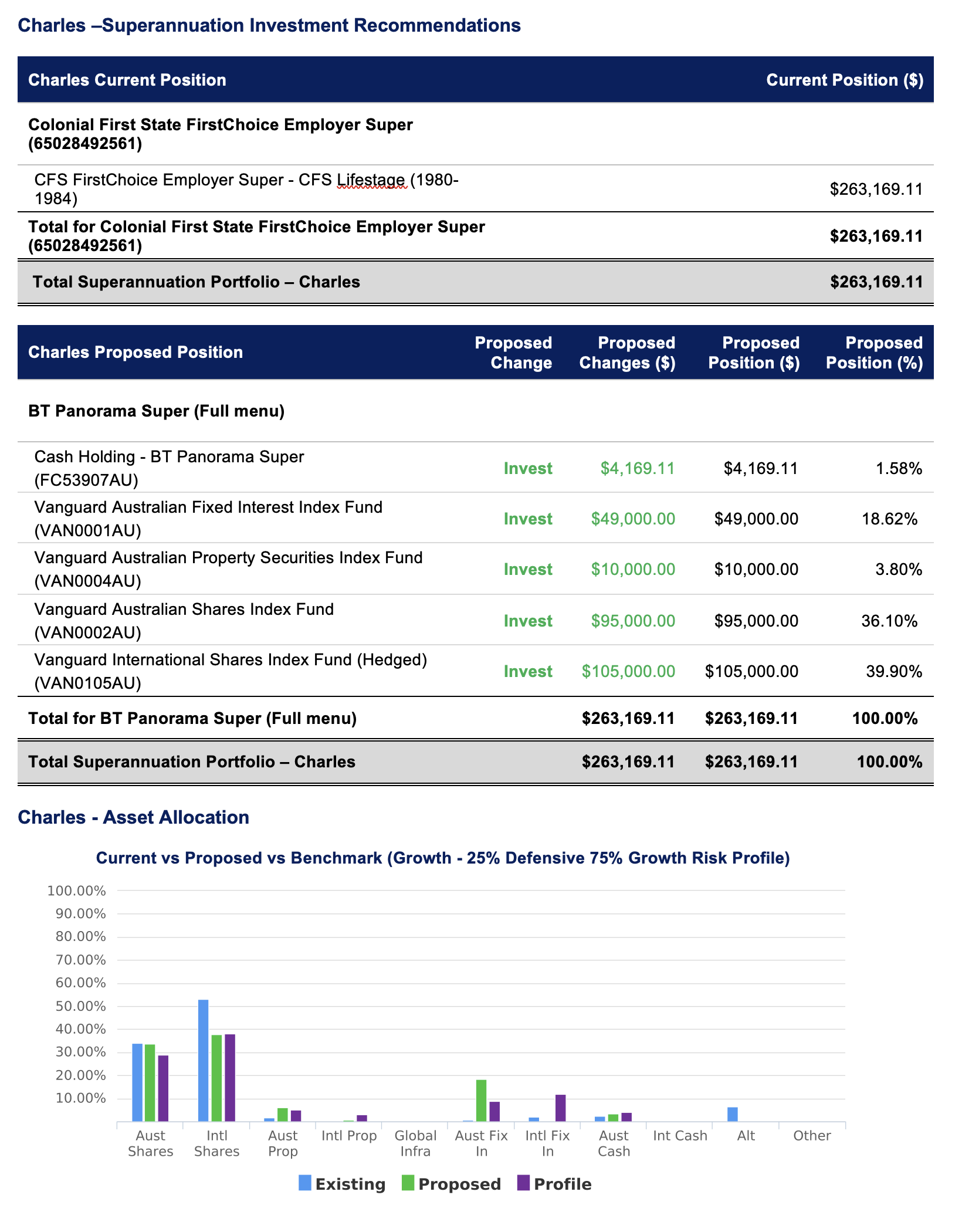962x1232 pixels.
Task: Click 'Vanguard Australian Shares Index Fund' label
Action: click(184, 621)
